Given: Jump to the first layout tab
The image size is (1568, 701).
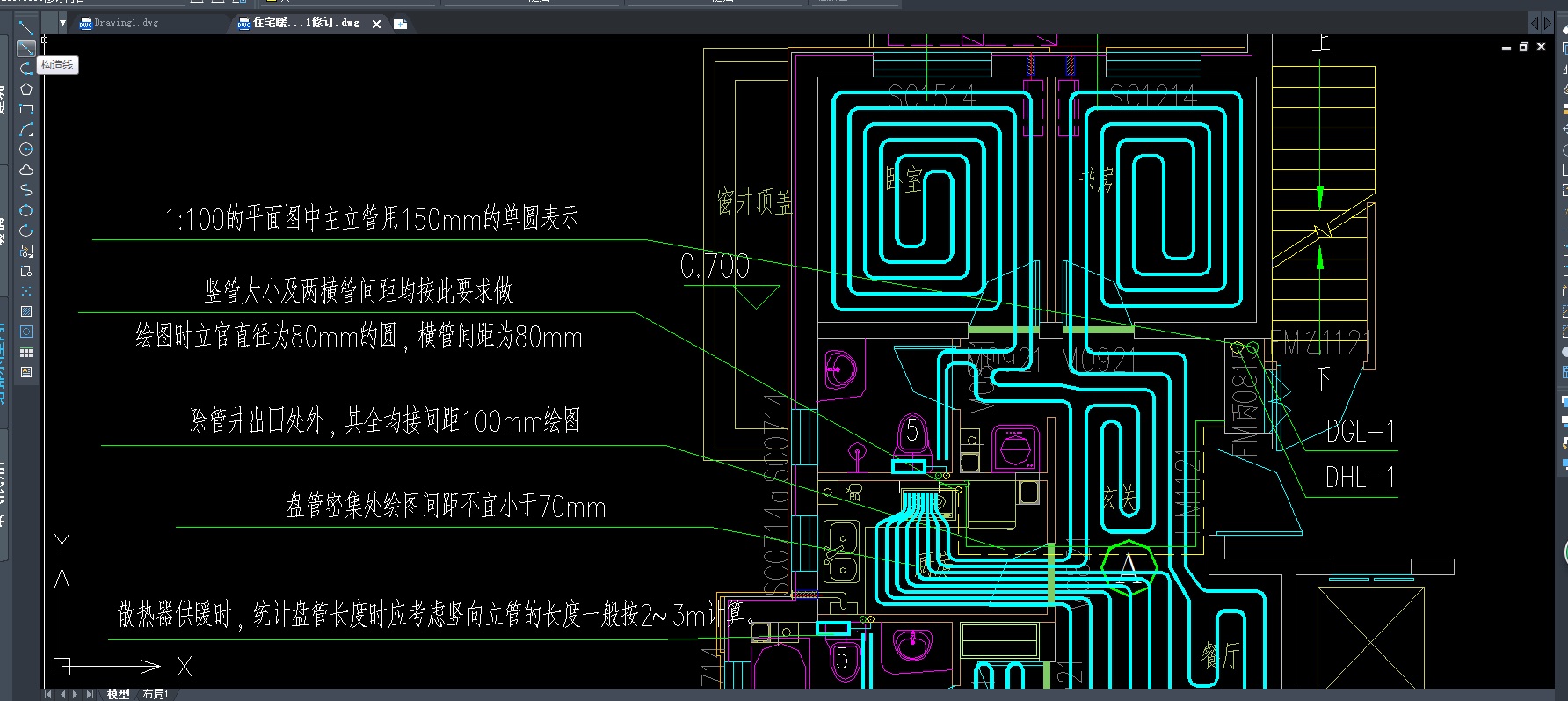Looking at the screenshot, I should coord(48,694).
